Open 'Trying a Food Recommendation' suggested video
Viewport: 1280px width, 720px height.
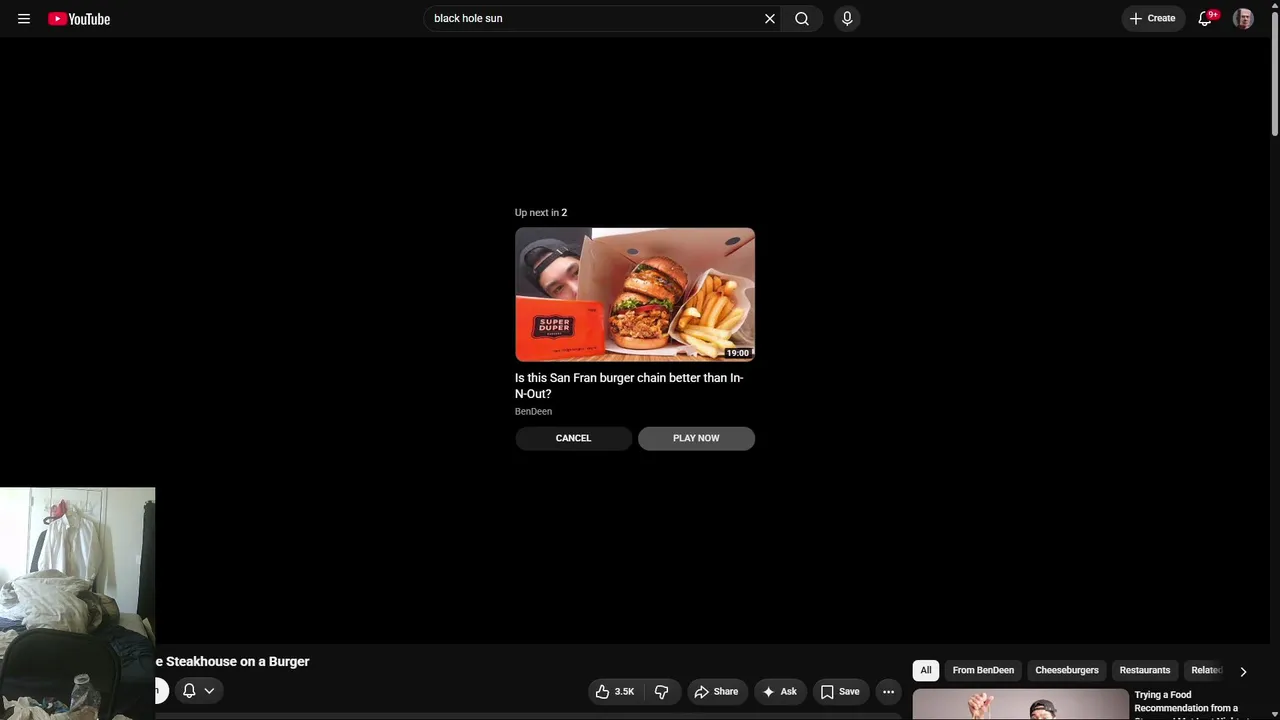click(1186, 702)
